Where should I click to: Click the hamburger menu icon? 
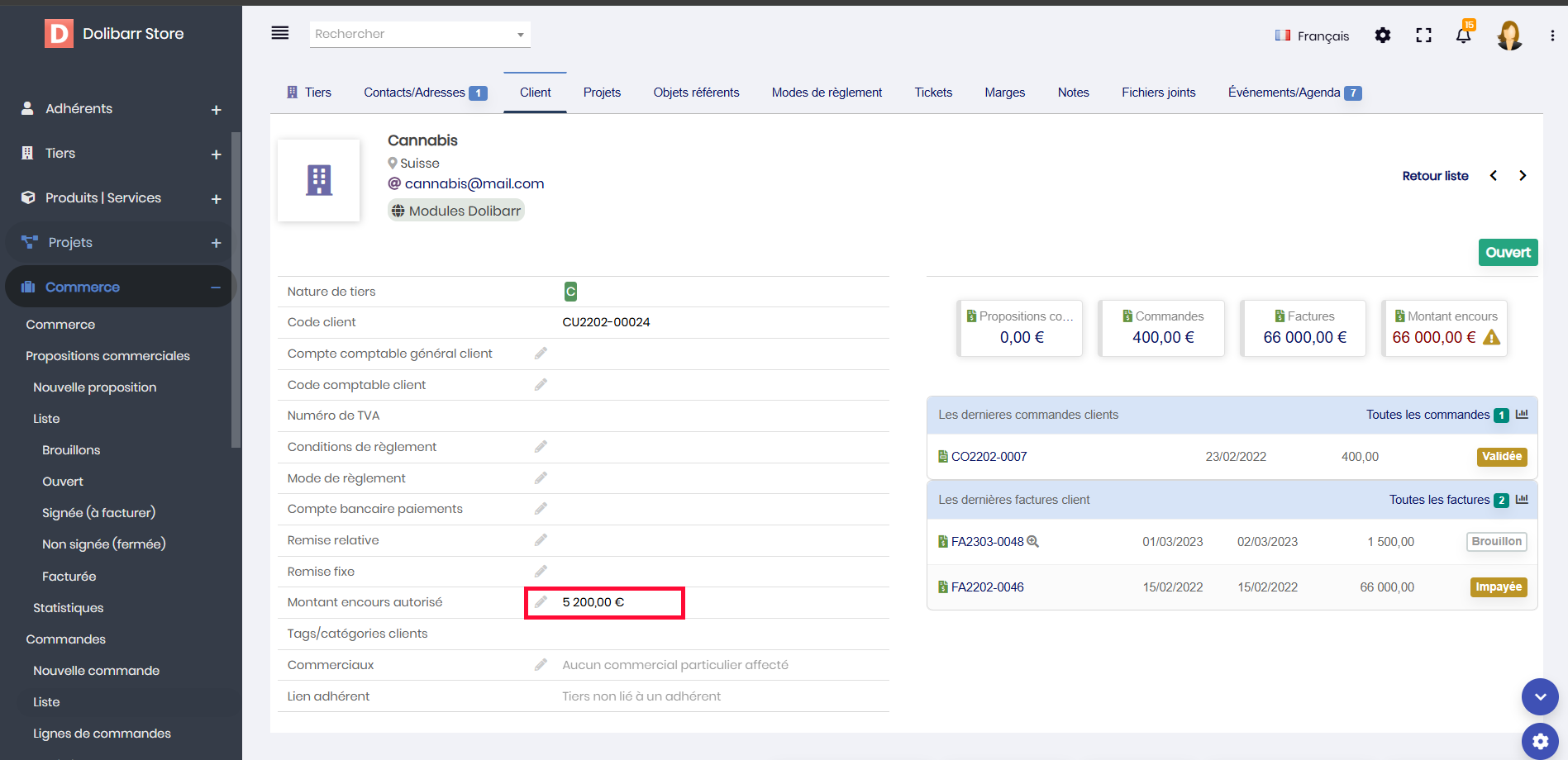[280, 33]
